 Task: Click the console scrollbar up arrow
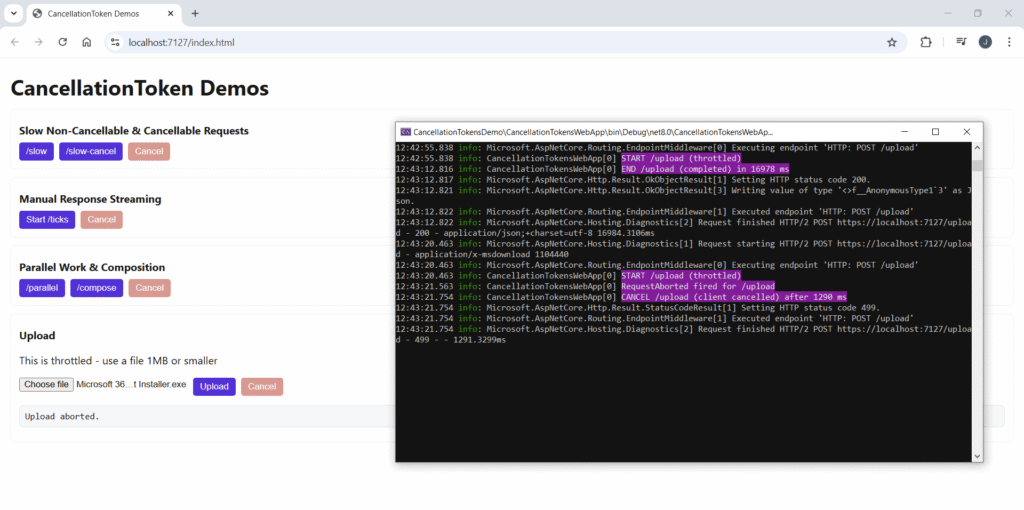pos(977,148)
